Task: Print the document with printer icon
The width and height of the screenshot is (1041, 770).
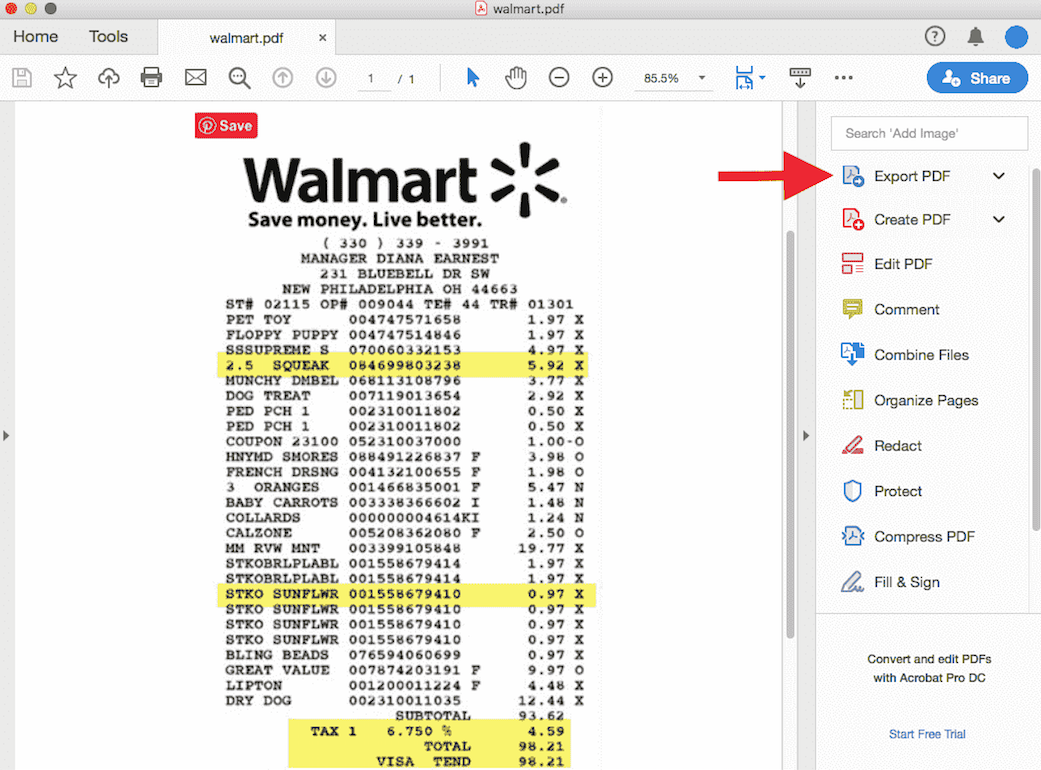Action: [x=151, y=78]
